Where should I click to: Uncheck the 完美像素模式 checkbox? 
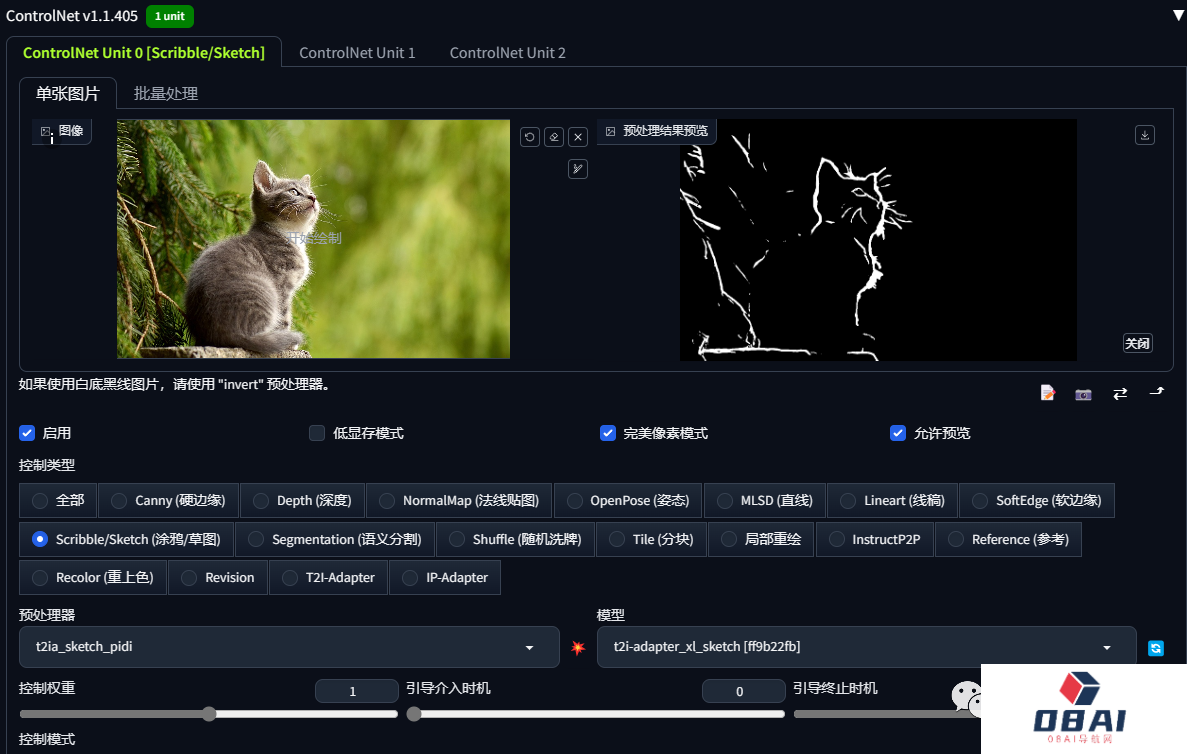607,433
